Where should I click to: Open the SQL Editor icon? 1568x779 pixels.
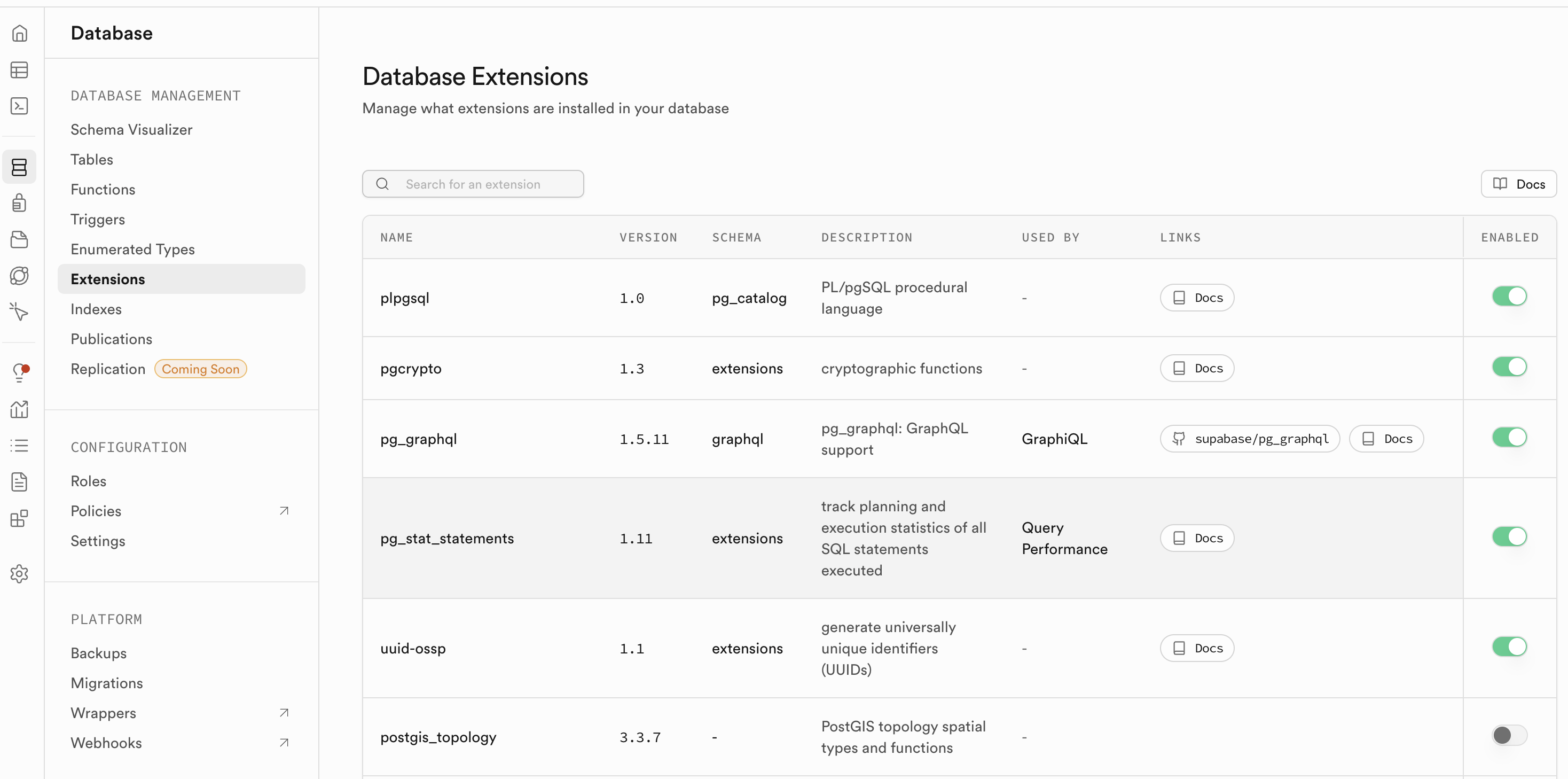(x=19, y=106)
